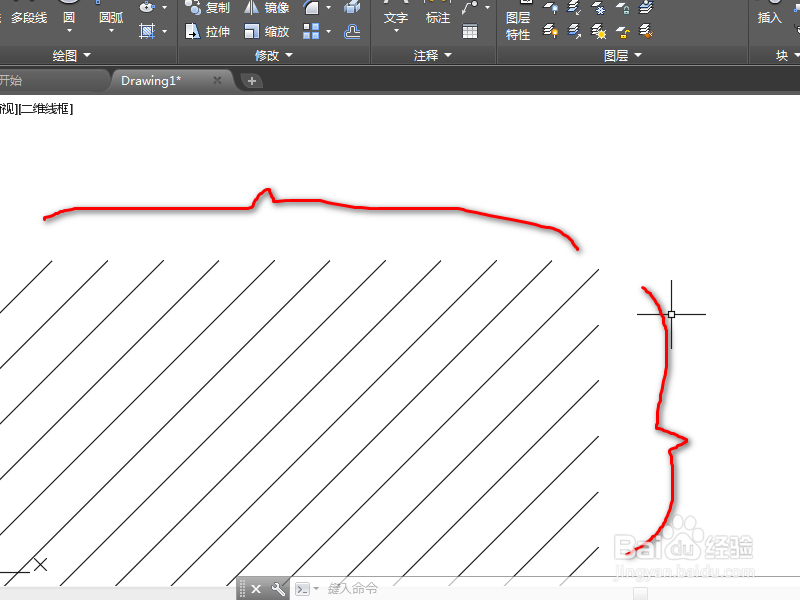Image resolution: width=800 pixels, height=600 pixels.
Task: Click the Lock layer icon
Action: tap(622, 8)
